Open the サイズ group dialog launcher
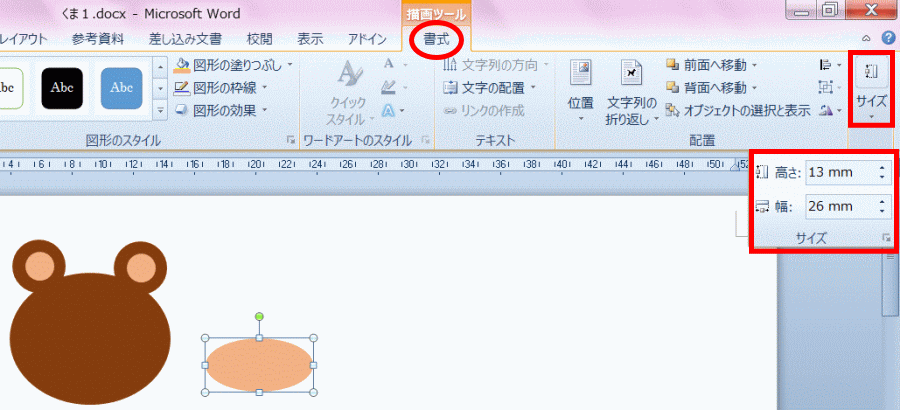 pyautogui.click(x=885, y=238)
